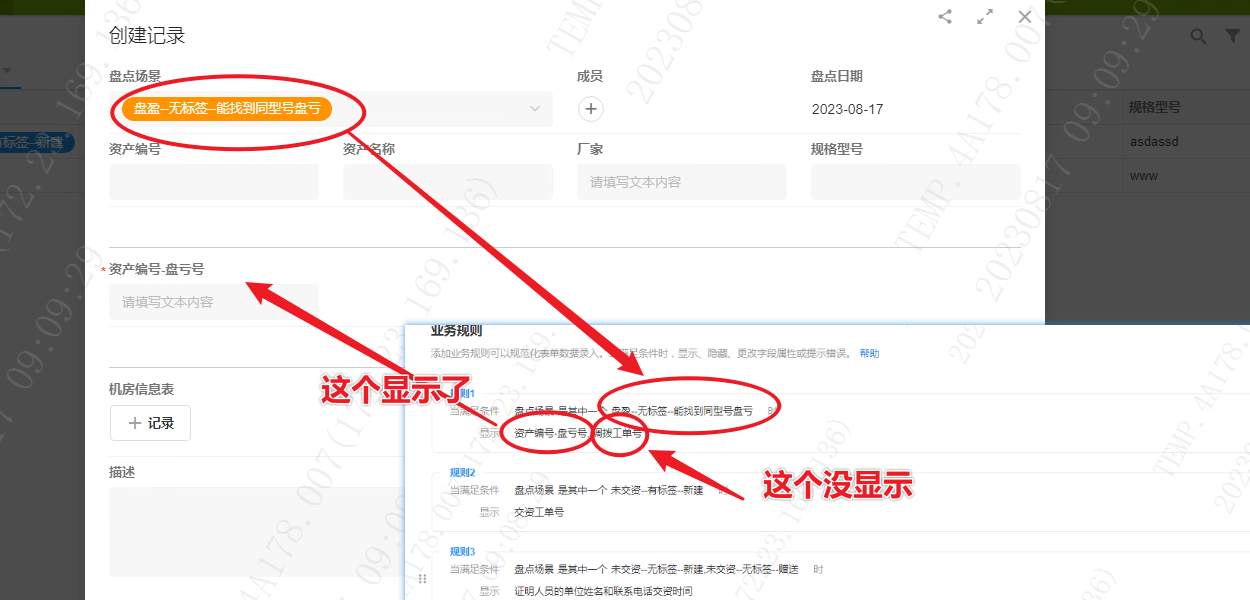Add a member with the 成员 plus icon
The height and width of the screenshot is (600, 1250).
tap(590, 109)
